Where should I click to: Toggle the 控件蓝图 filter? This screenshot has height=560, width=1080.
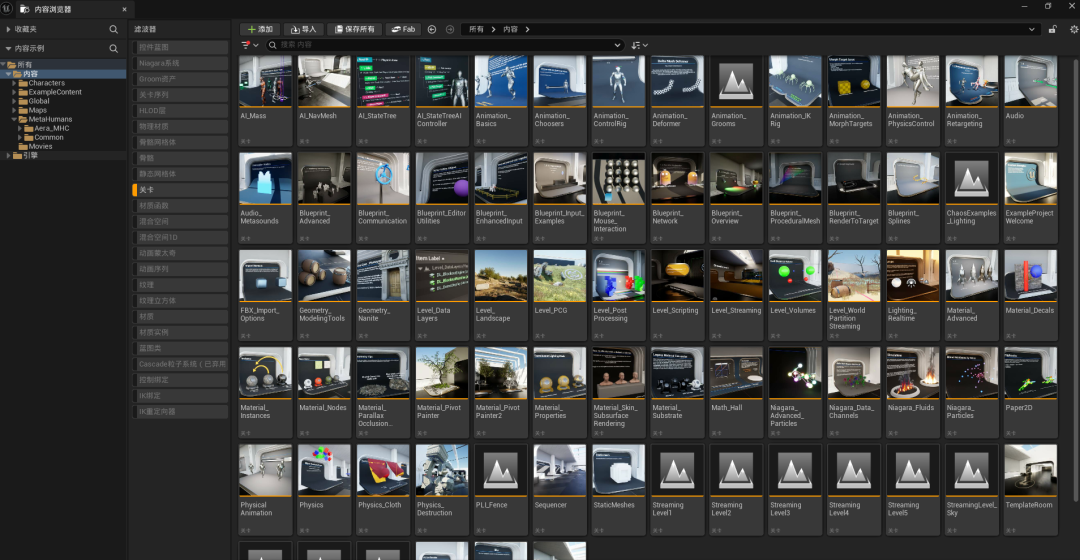pos(180,48)
